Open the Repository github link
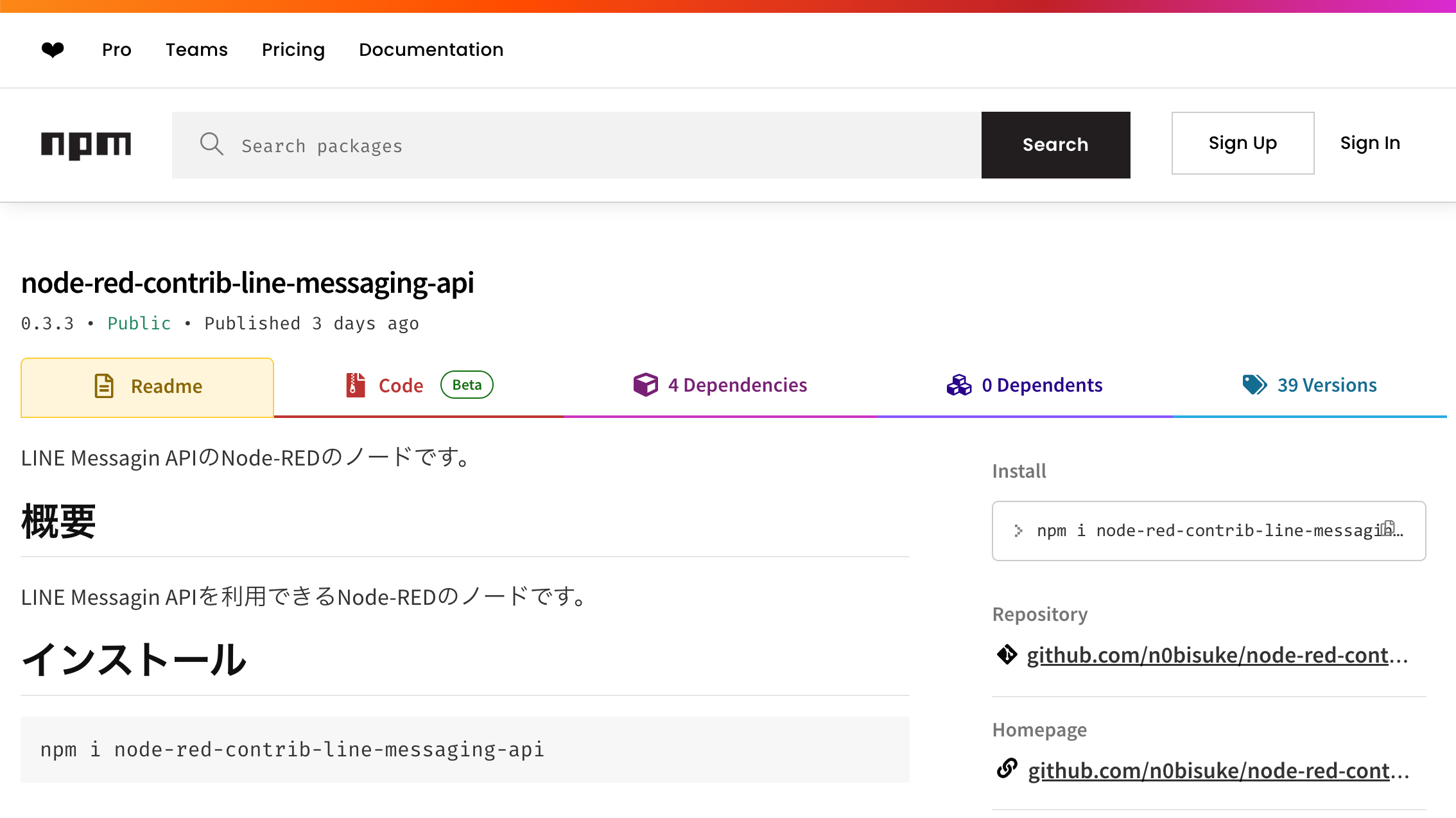 click(1217, 655)
